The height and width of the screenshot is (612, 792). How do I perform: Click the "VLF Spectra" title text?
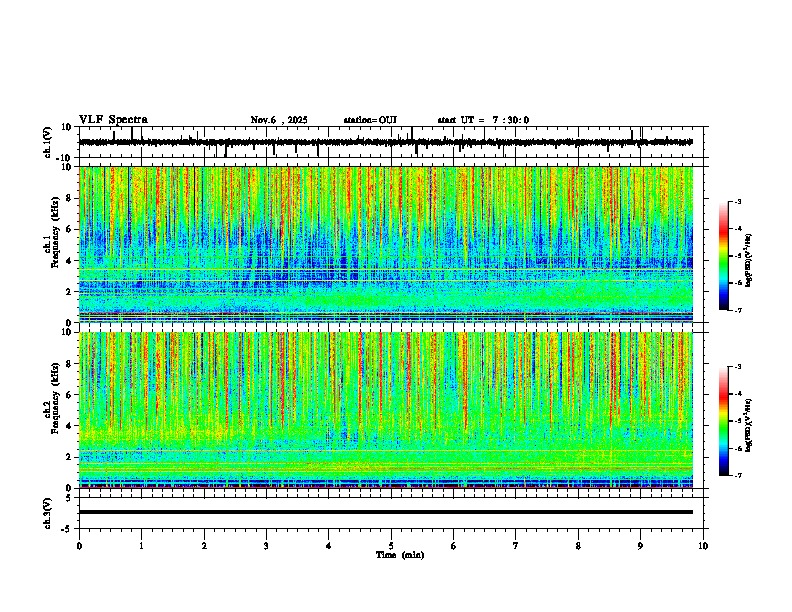113,120
